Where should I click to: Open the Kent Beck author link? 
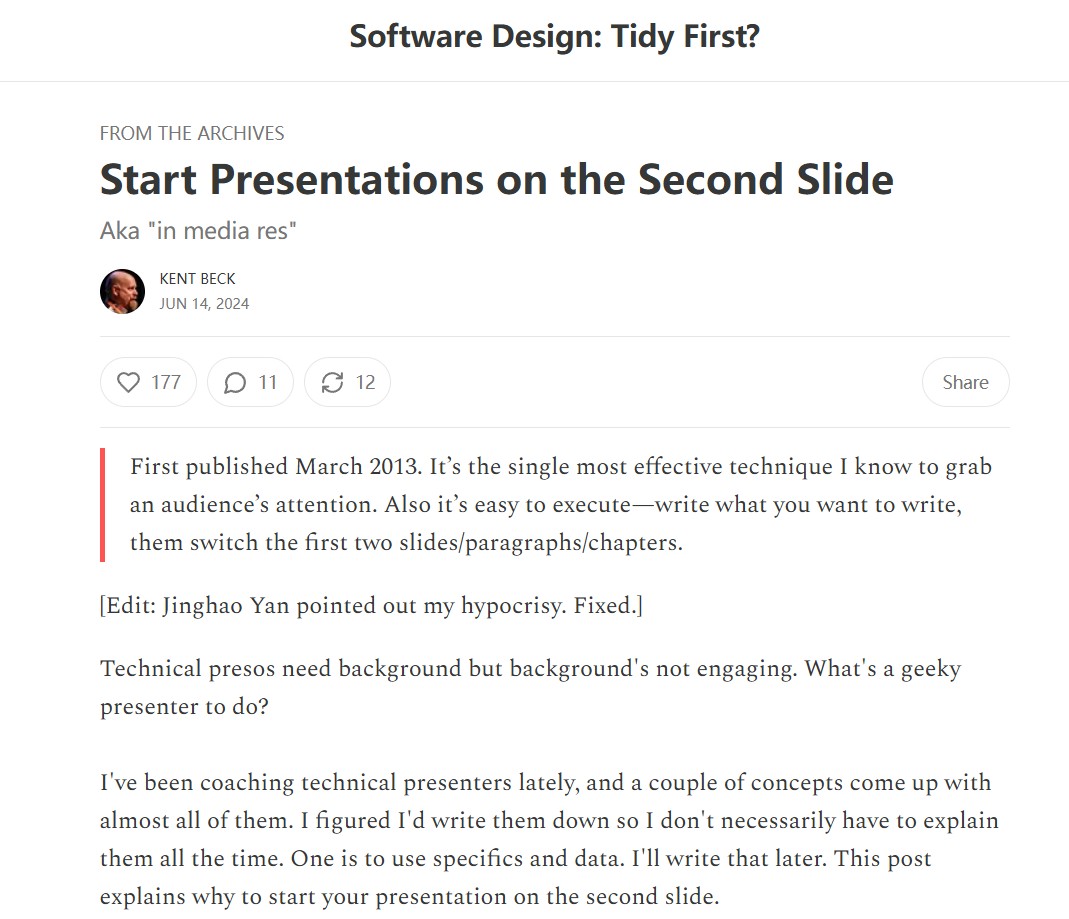(x=197, y=279)
